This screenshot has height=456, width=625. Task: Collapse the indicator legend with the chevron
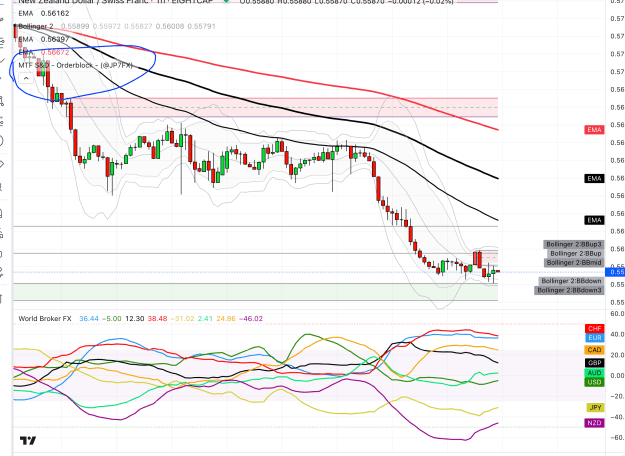tap(26, 78)
